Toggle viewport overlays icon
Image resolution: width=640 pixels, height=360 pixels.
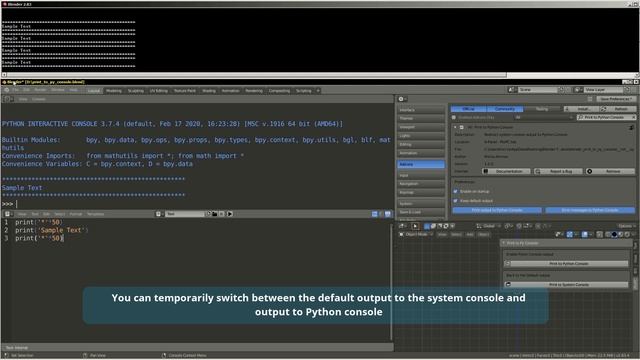tap(585, 234)
